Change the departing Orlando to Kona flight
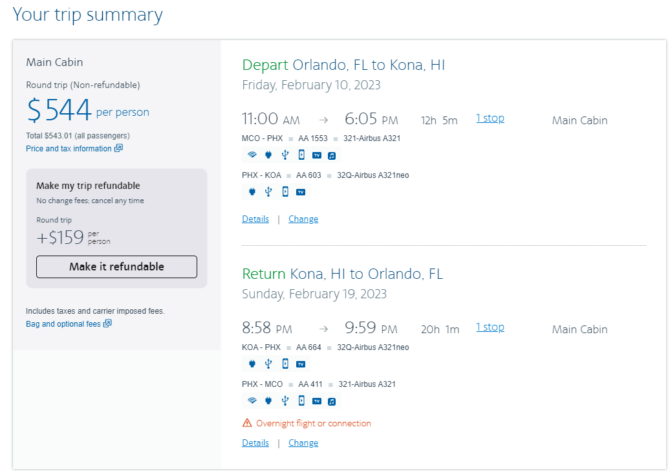 [303, 219]
